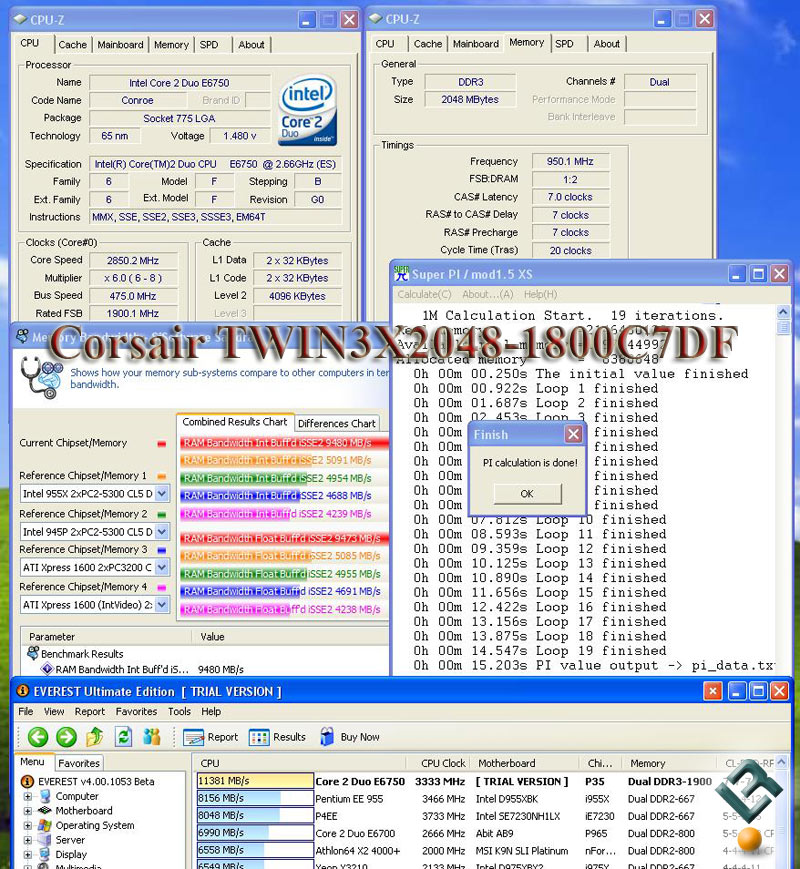
Task: Open the Help menu in EVEREST
Action: coord(211,711)
